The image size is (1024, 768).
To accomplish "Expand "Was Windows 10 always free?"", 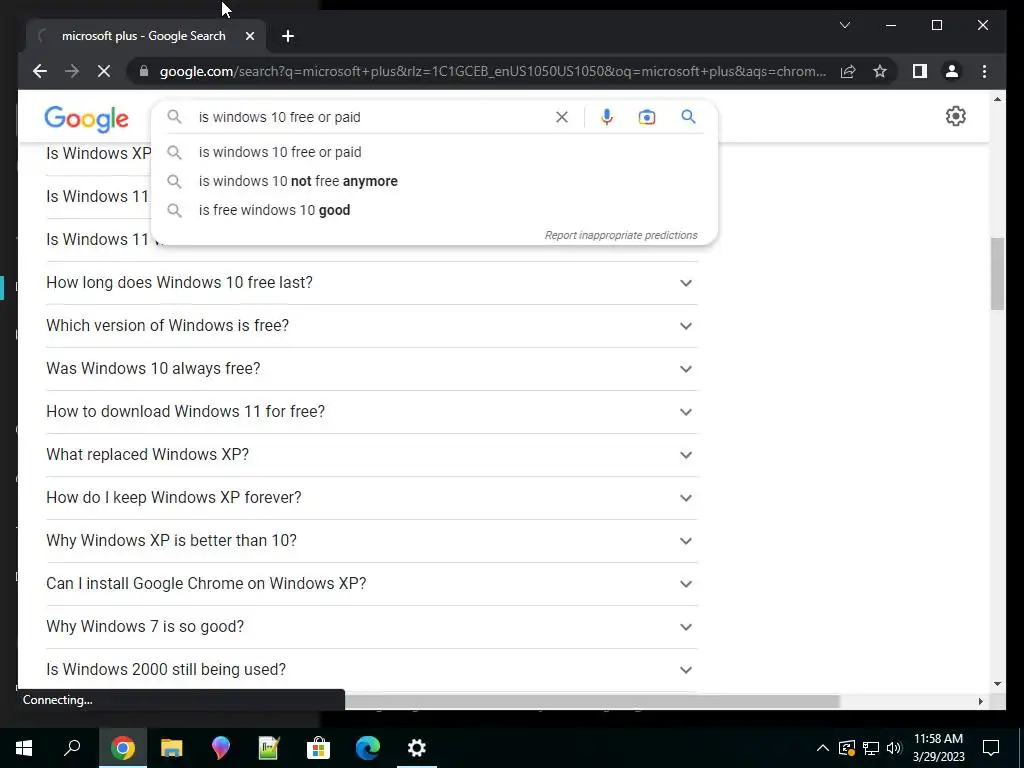I will pyautogui.click(x=372, y=369).
